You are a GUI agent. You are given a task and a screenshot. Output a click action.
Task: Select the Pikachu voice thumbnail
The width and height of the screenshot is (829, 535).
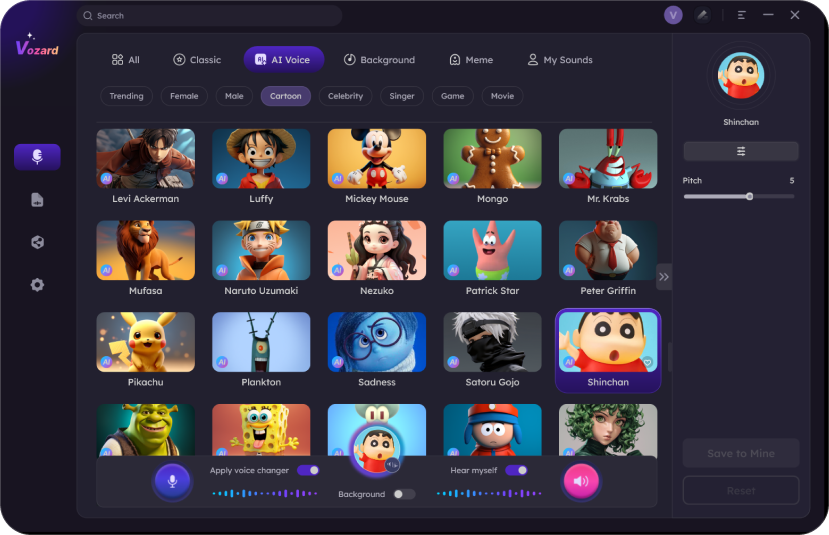145,342
